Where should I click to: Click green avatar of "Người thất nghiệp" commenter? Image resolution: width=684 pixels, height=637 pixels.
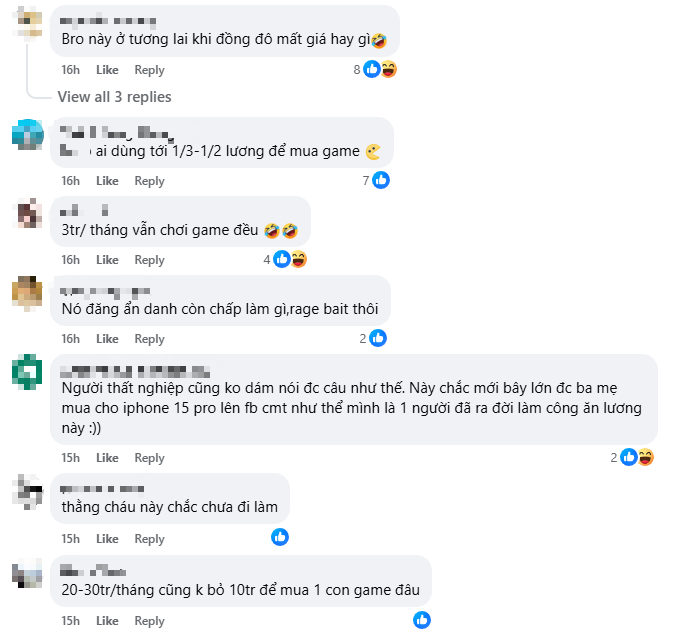[x=27, y=372]
